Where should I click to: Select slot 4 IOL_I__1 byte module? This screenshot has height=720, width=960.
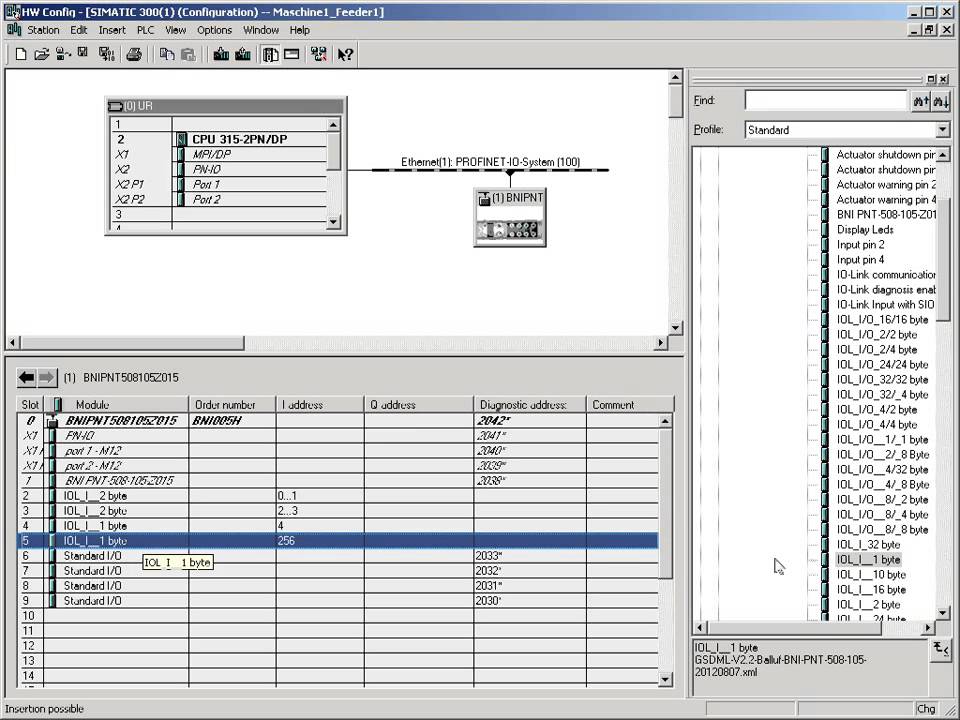pos(339,526)
